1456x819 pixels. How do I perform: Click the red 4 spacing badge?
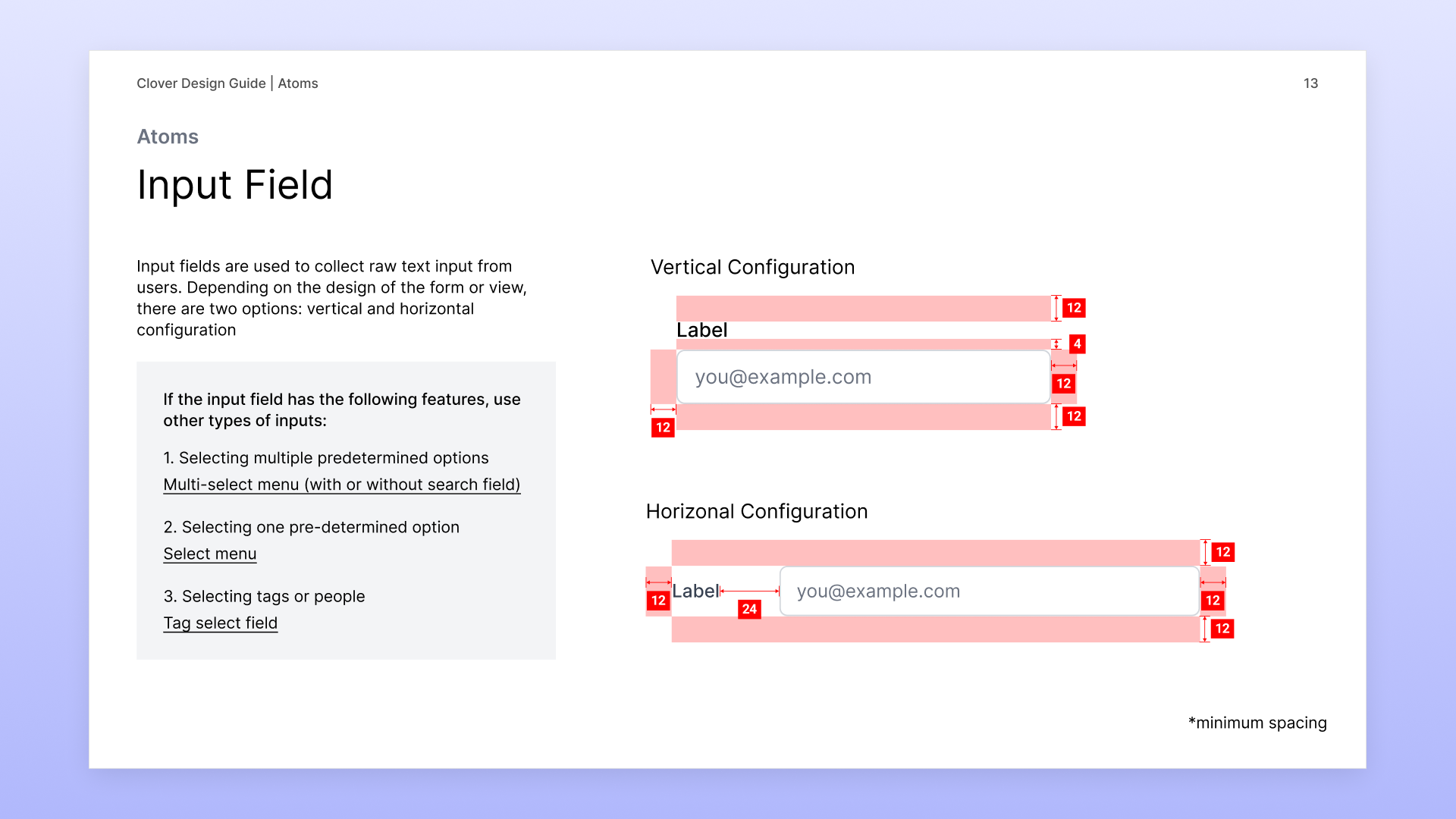[1077, 344]
